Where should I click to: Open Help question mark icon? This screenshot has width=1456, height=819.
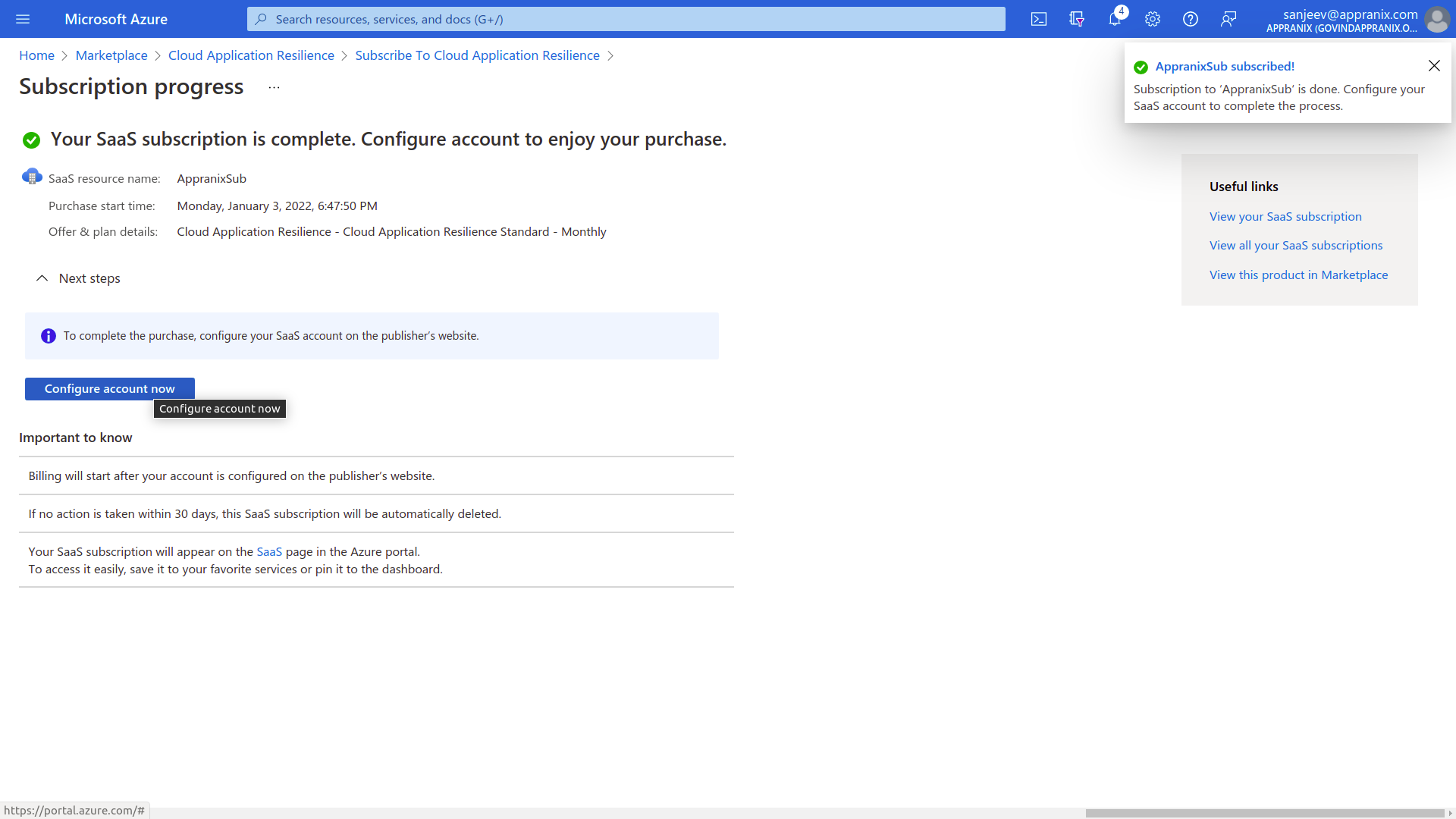(x=1190, y=19)
